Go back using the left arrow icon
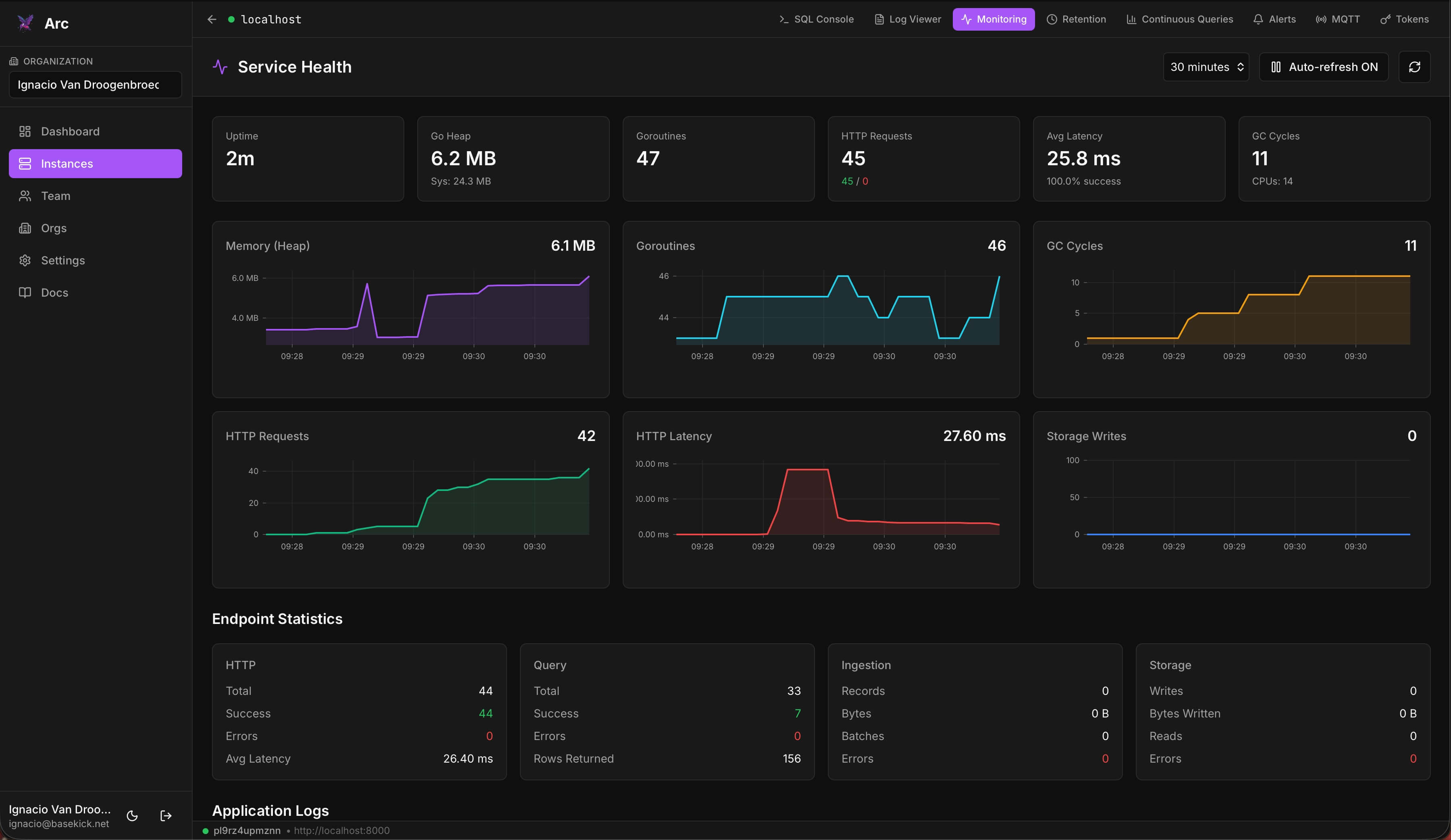1451x840 pixels. click(212, 20)
